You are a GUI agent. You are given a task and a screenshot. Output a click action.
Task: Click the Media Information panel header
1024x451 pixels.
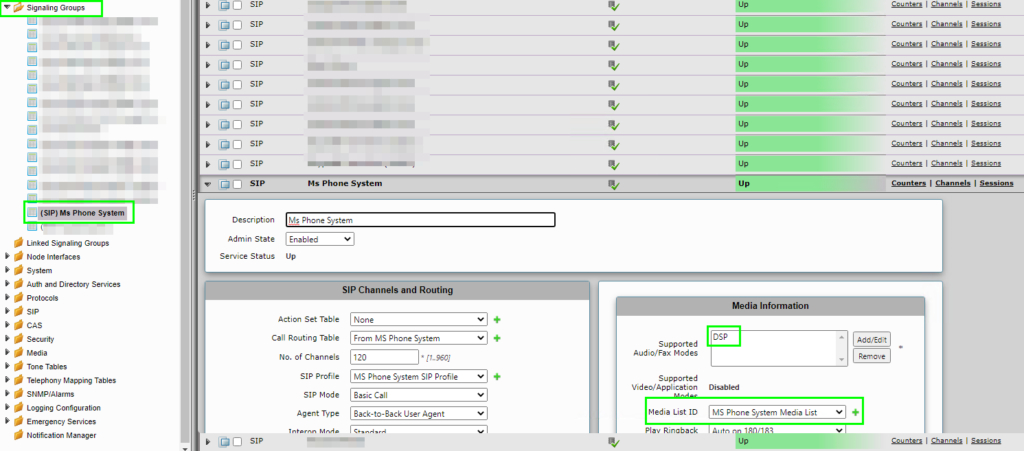click(770, 305)
